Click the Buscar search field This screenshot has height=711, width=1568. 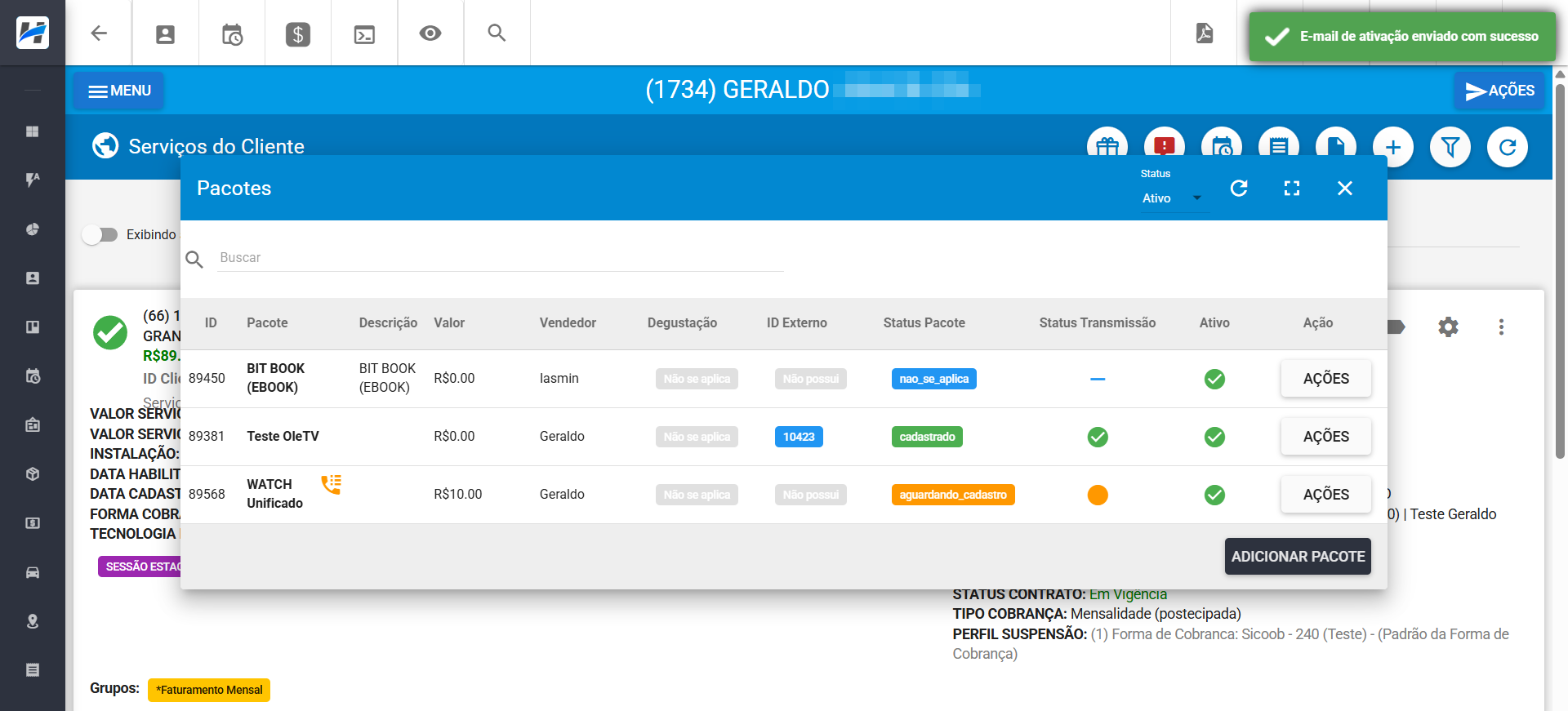pos(501,258)
